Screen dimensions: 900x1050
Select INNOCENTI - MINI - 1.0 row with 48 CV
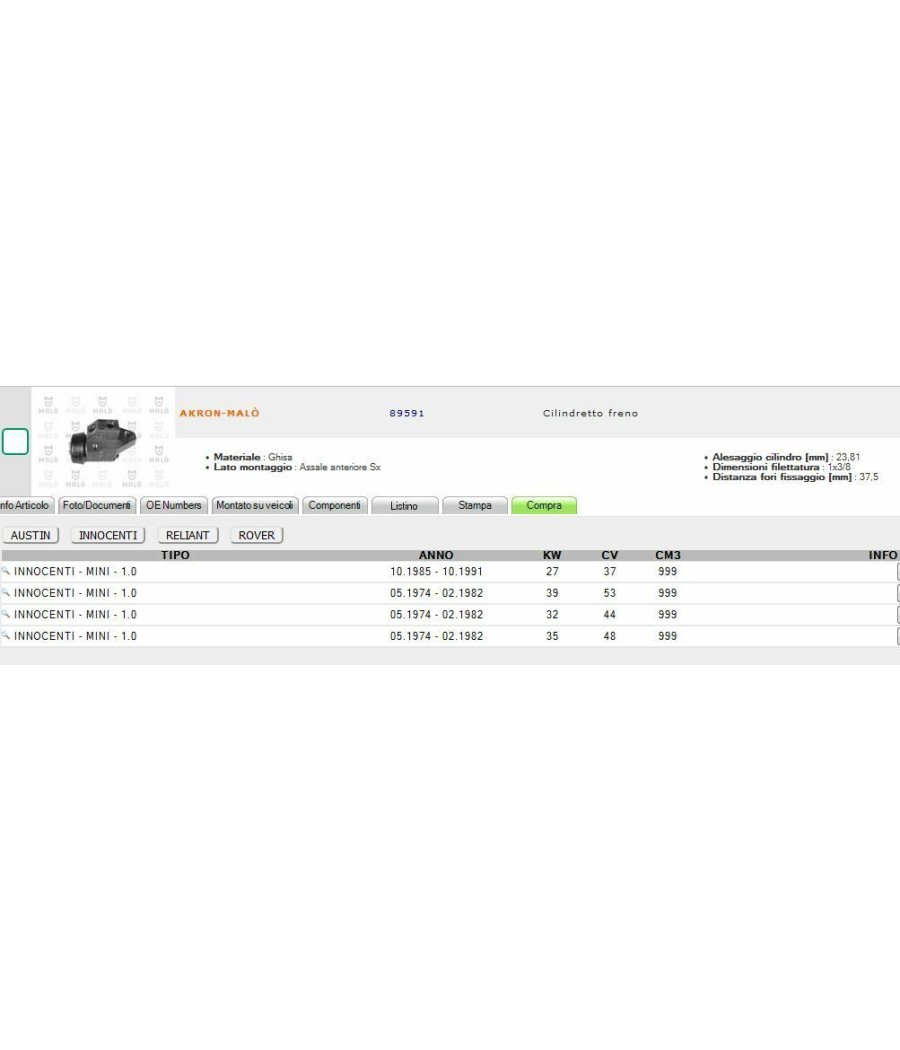[x=450, y=635]
